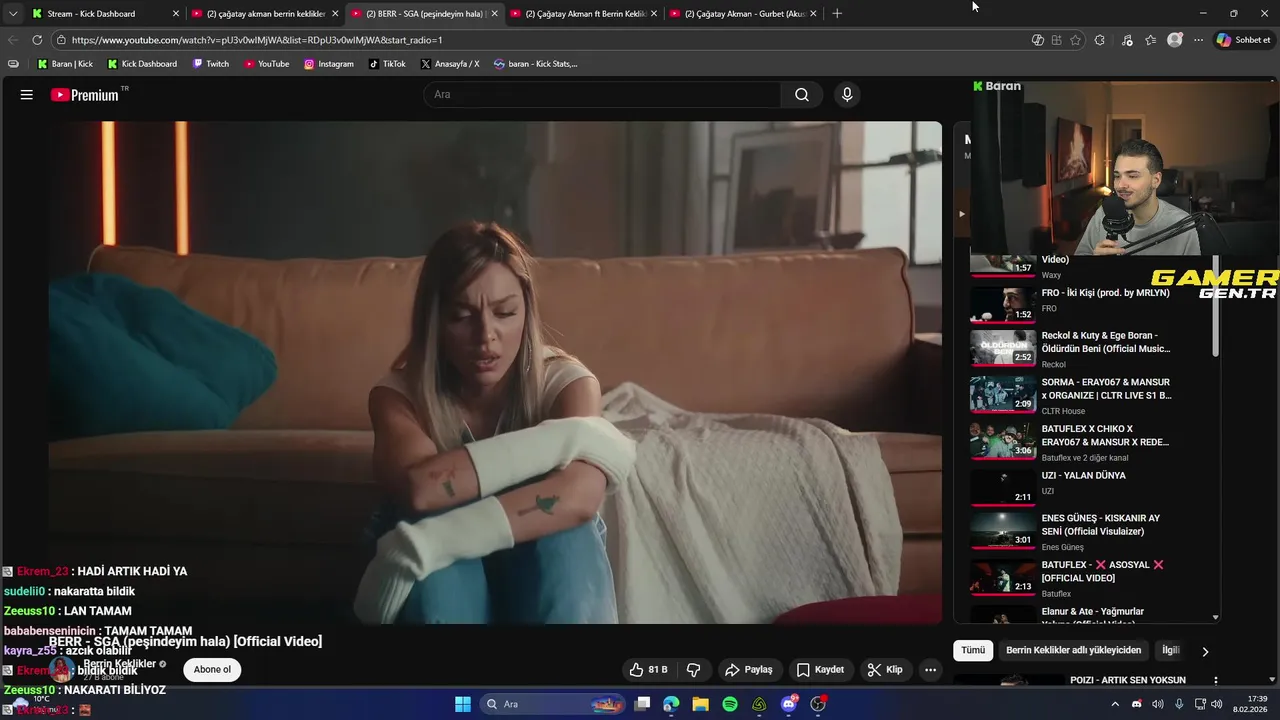The image size is (1280, 720).
Task: Select the Tümü filter chip
Action: click(x=973, y=650)
